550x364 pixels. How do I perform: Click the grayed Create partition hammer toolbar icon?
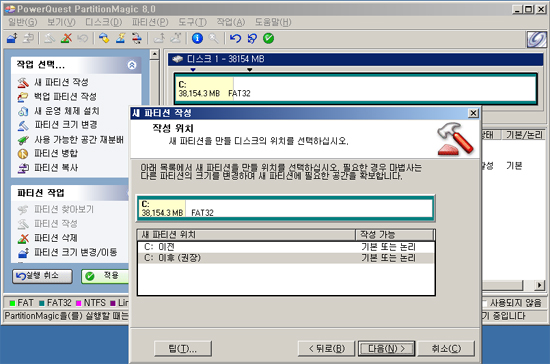[x=49, y=38]
